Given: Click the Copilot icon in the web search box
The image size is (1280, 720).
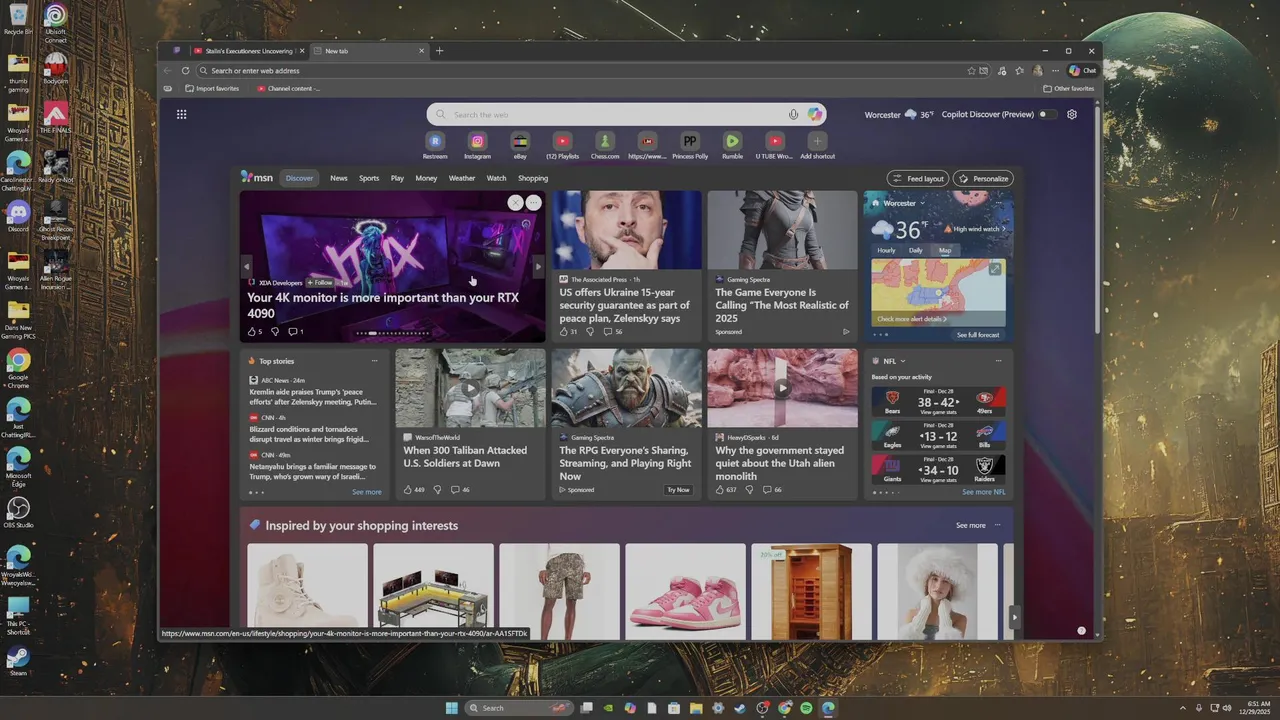Looking at the screenshot, I should tap(815, 114).
